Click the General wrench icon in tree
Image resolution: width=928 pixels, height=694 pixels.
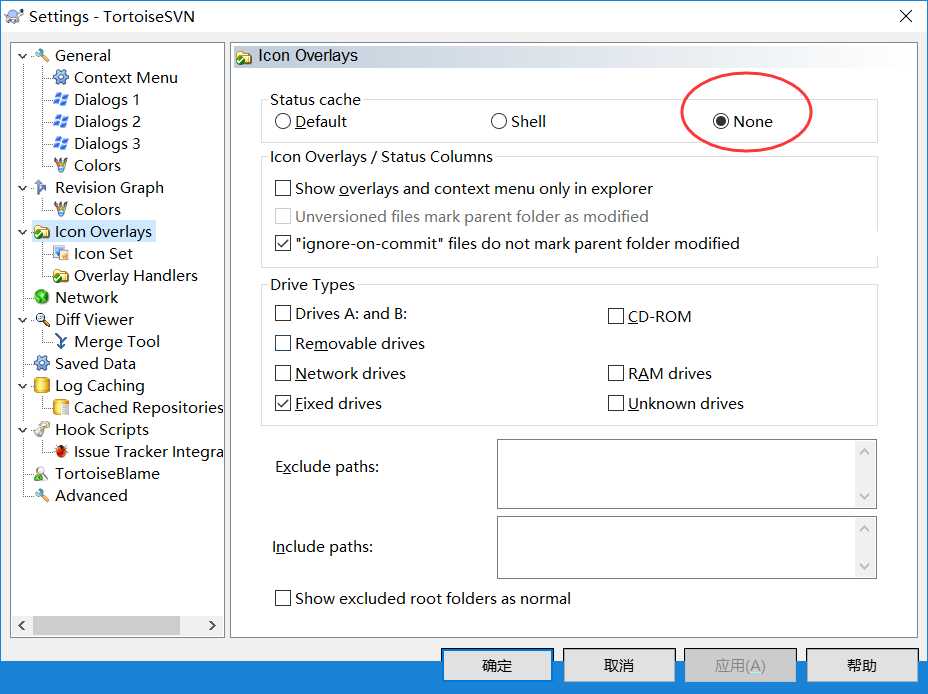tap(41, 56)
